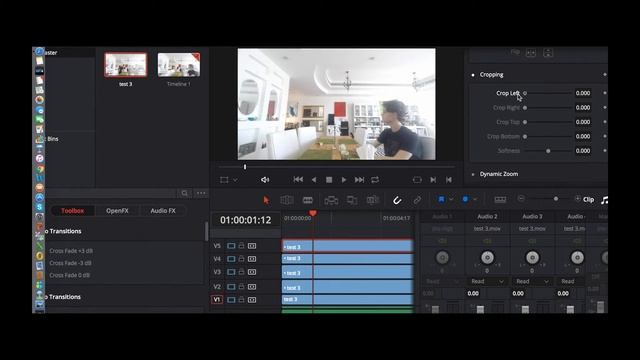Viewport: 640px width, 360px height.
Task: Activate the Trim Edit Mode tool
Action: (x=287, y=200)
